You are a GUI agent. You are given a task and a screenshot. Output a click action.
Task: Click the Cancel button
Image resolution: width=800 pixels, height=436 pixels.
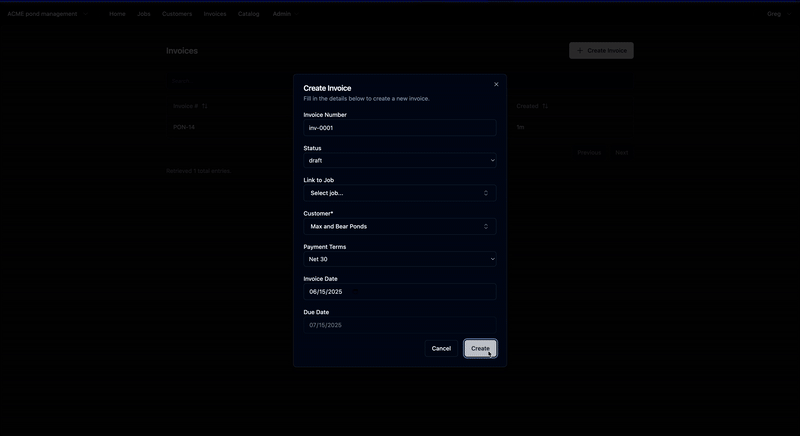pos(441,348)
